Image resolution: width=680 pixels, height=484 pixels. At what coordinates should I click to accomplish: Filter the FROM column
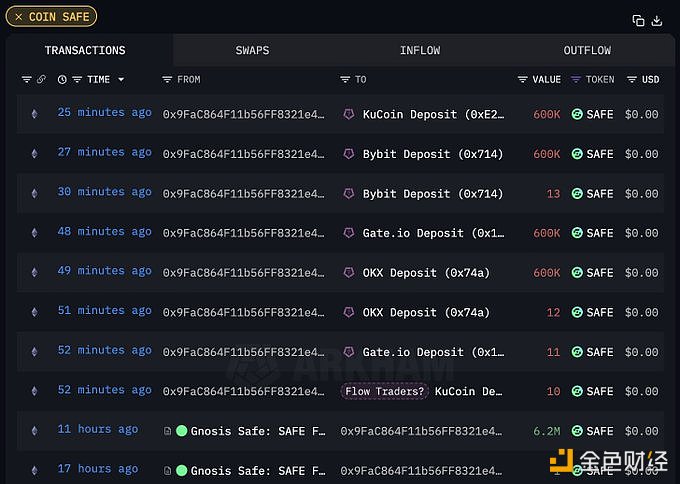[167, 79]
